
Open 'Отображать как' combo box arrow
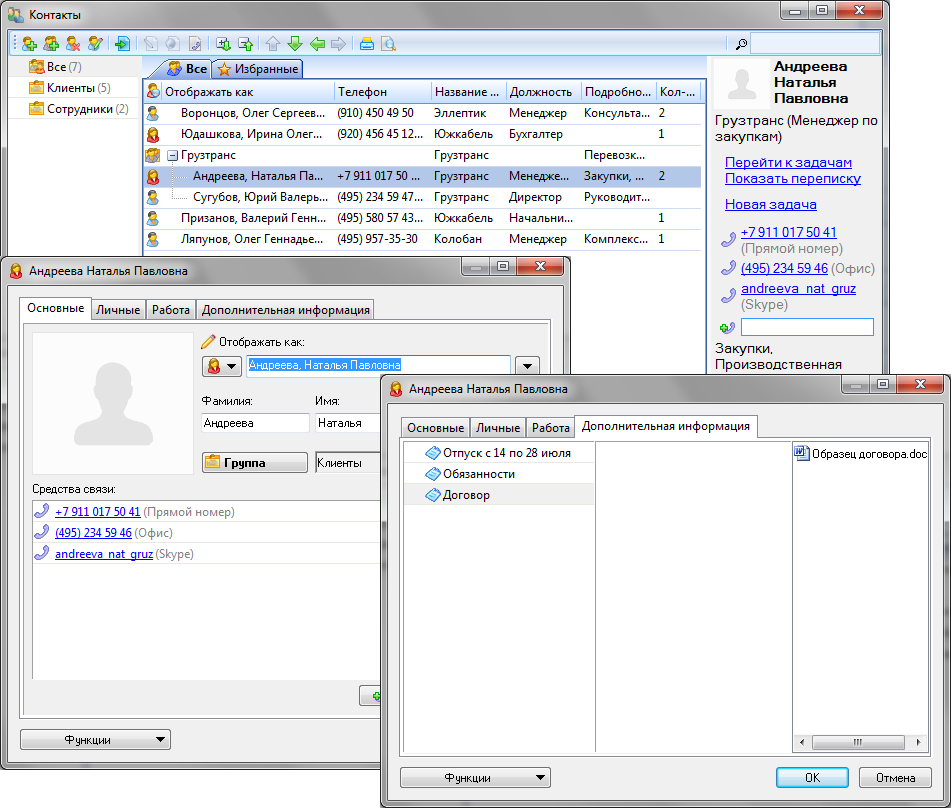tap(527, 366)
